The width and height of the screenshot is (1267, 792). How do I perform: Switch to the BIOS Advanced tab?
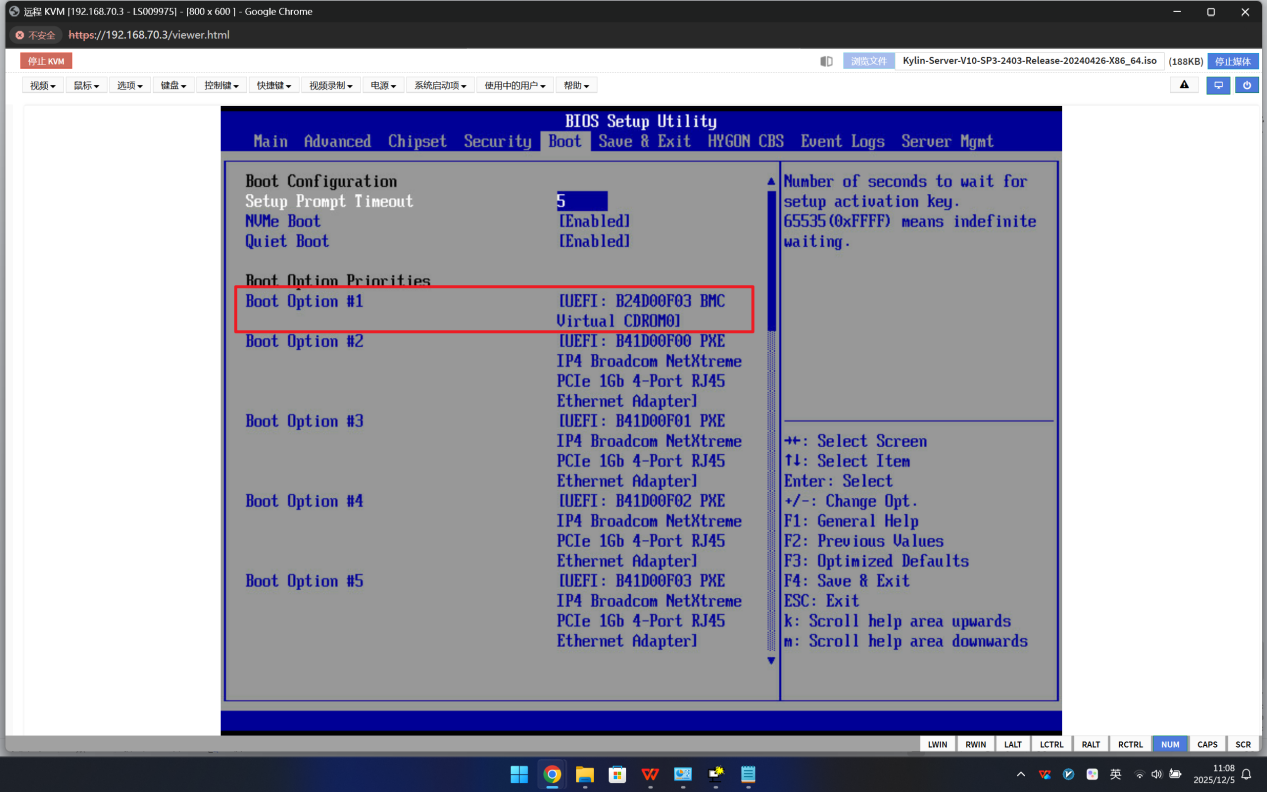click(337, 141)
